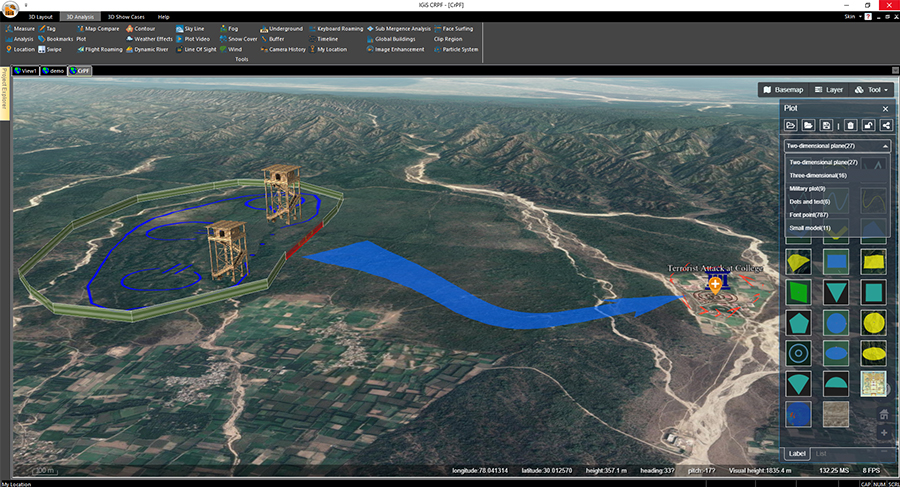Click the Measure tool in ribbon

[24, 29]
